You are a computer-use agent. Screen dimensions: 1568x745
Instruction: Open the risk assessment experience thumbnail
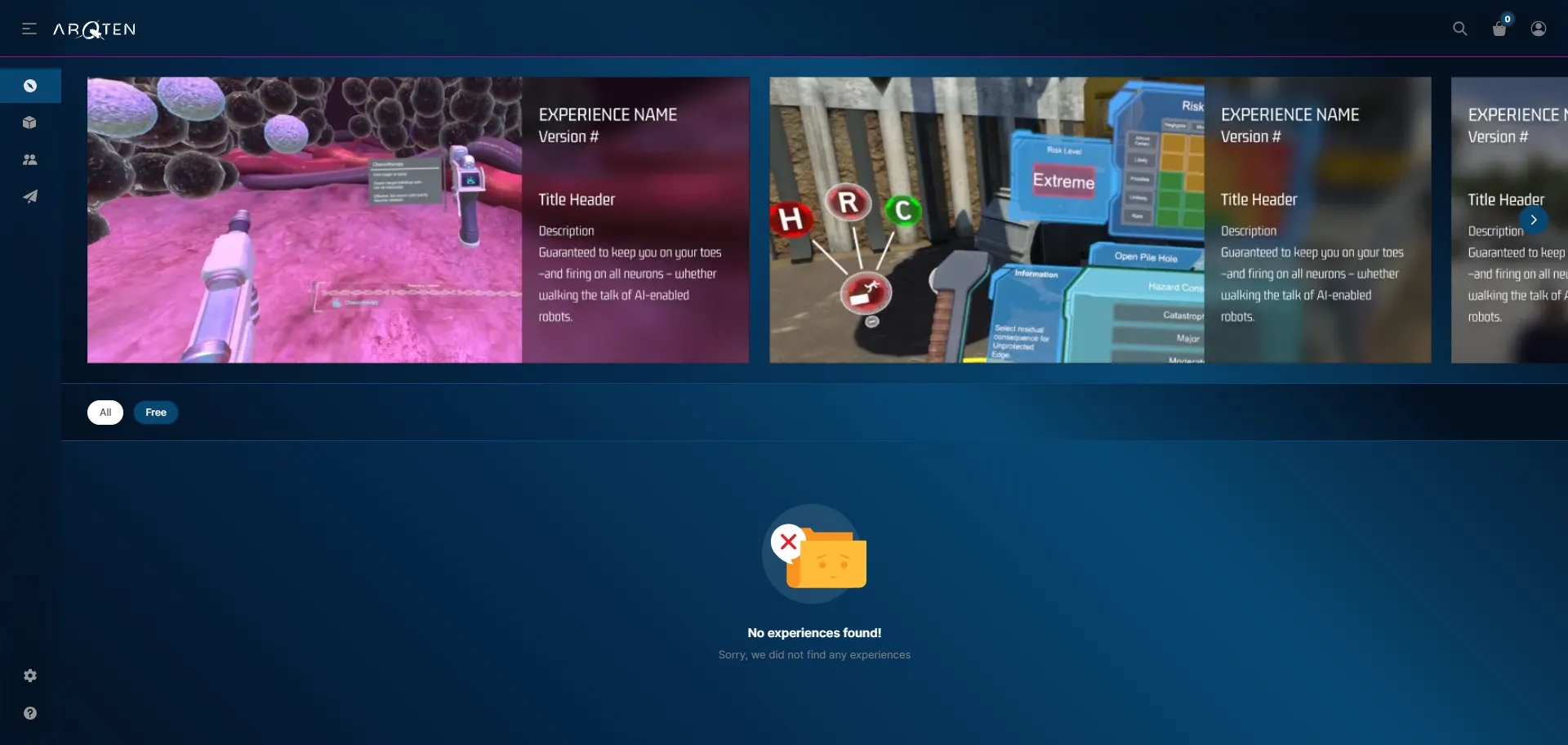[x=987, y=220]
